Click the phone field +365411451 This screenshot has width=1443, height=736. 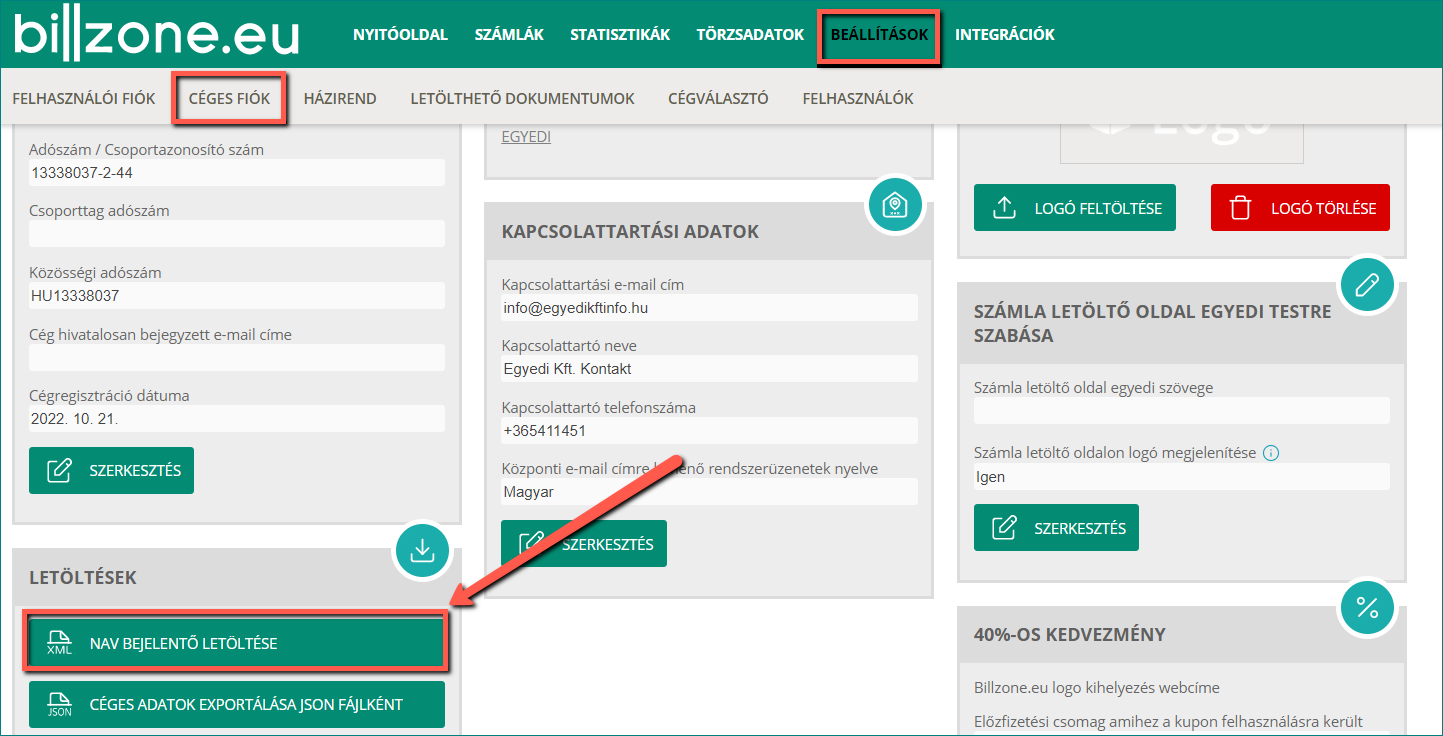pos(709,431)
